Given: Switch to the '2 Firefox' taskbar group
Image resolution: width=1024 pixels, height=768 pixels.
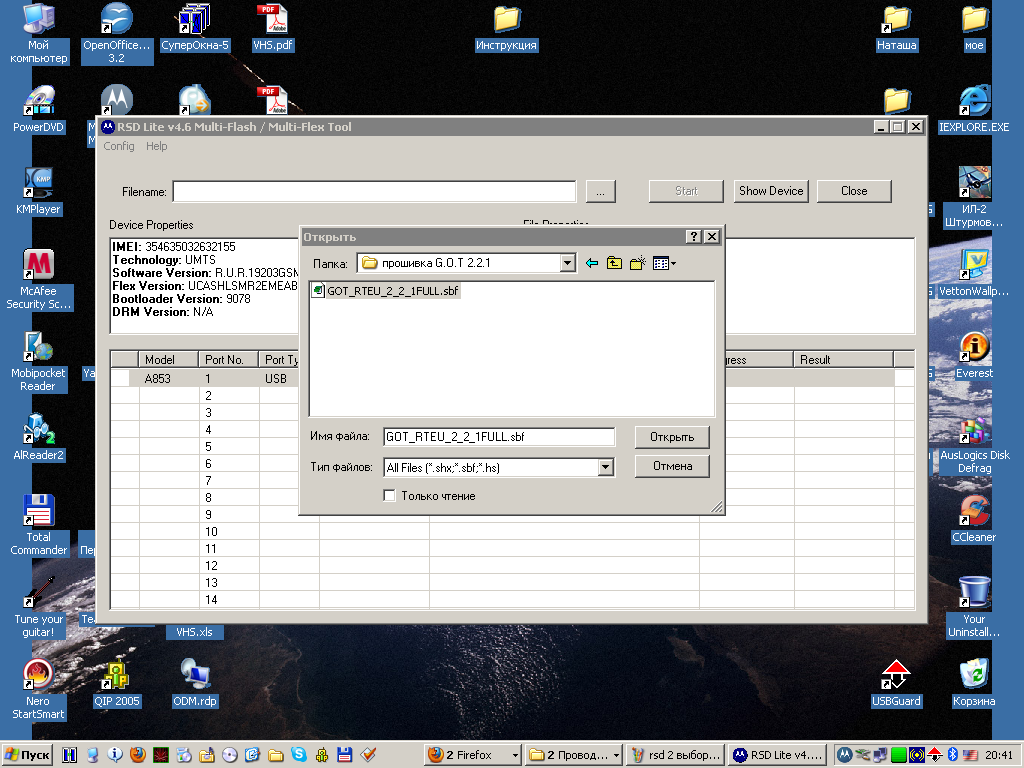Looking at the screenshot, I should [x=472, y=755].
